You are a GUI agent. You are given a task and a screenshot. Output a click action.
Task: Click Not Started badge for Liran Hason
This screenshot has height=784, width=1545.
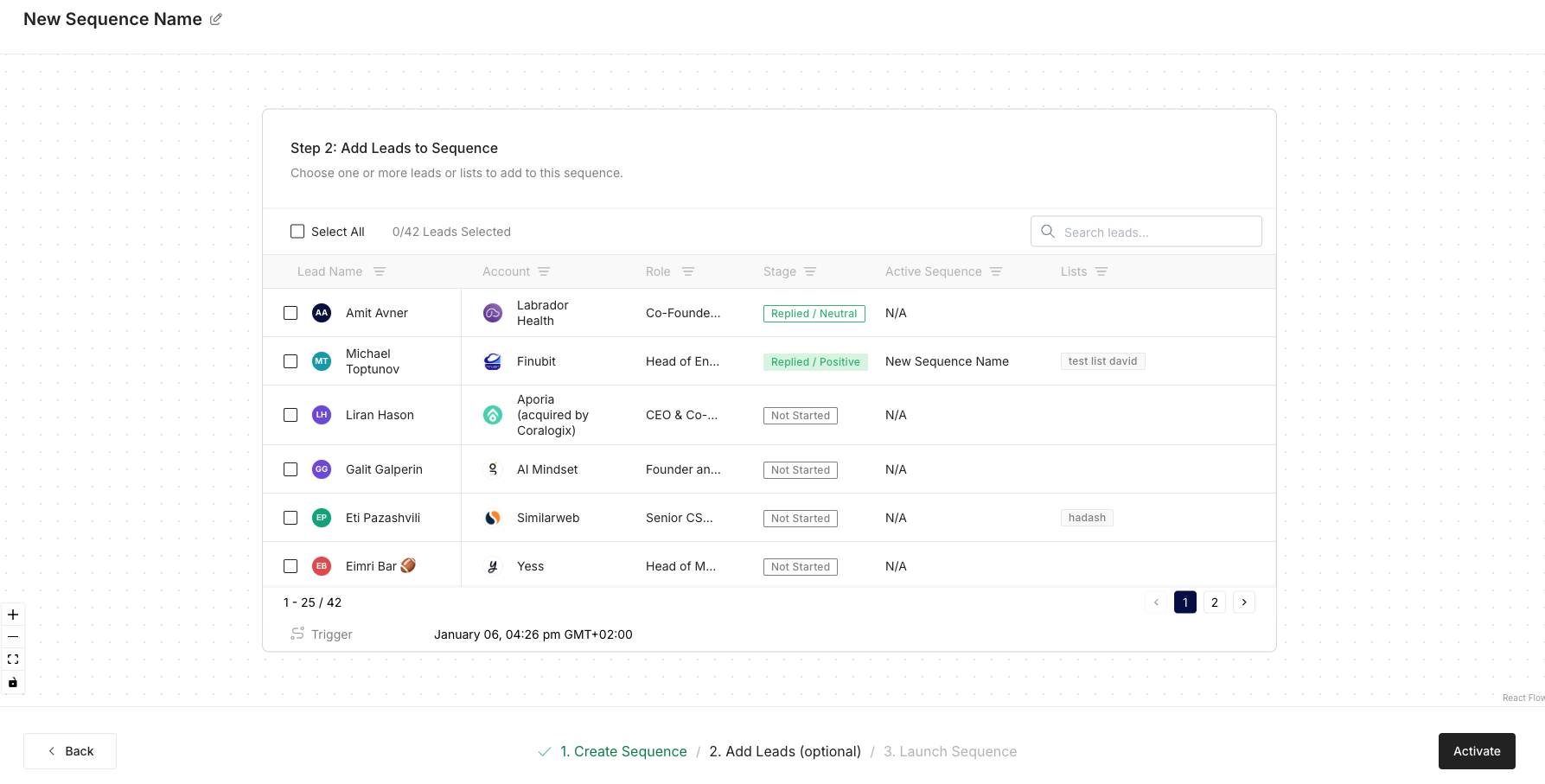coord(801,416)
